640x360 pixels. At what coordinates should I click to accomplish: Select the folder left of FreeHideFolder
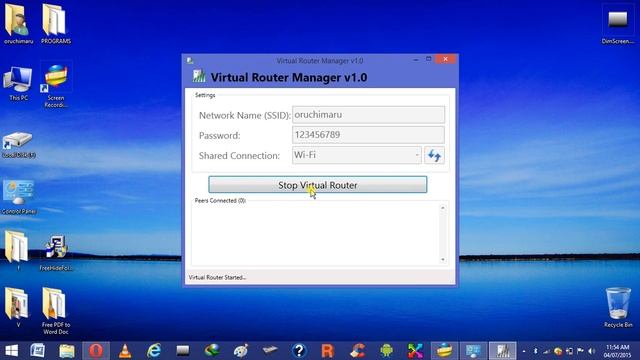click(x=17, y=250)
